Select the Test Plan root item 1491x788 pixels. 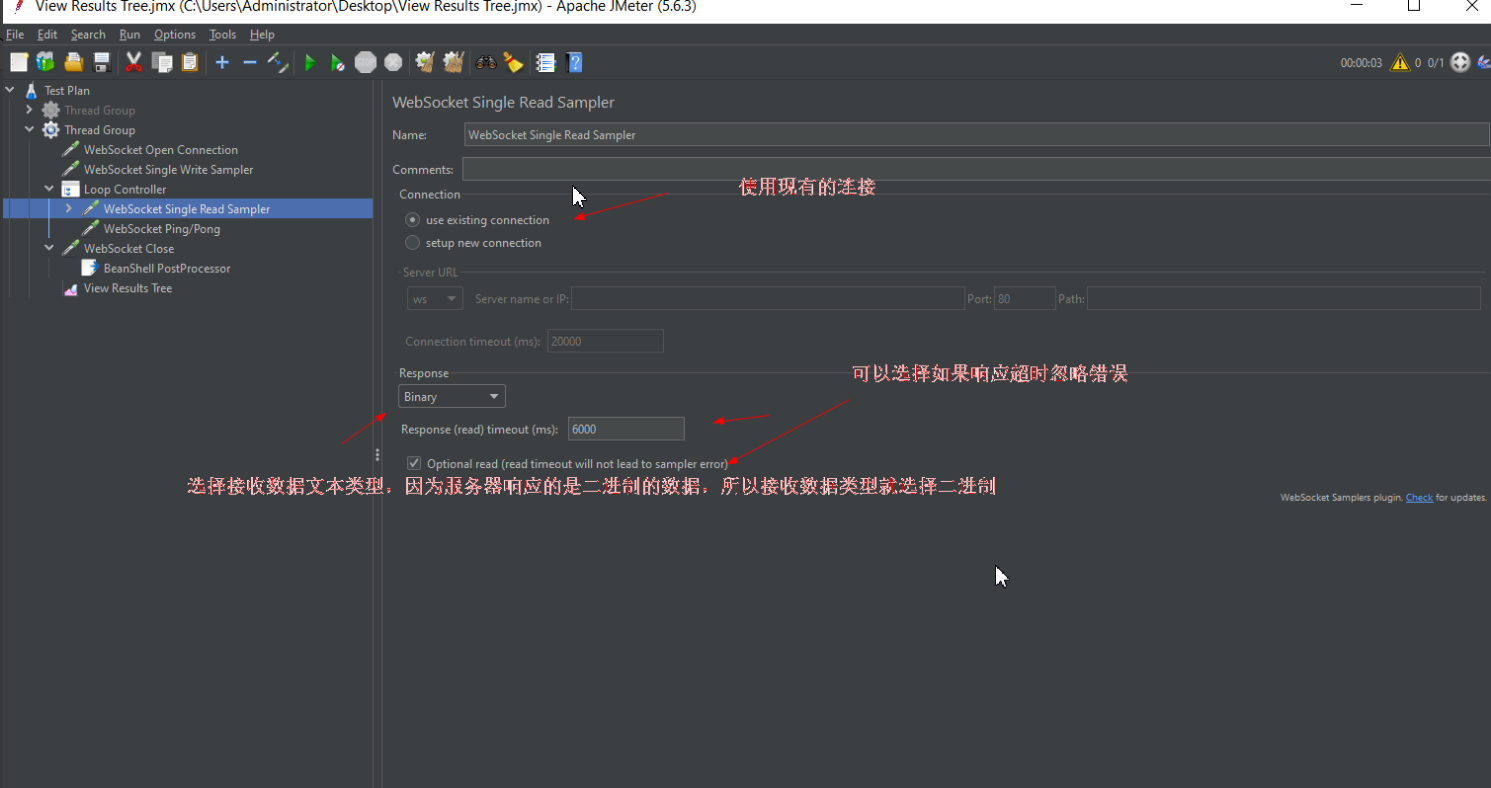[x=66, y=90]
